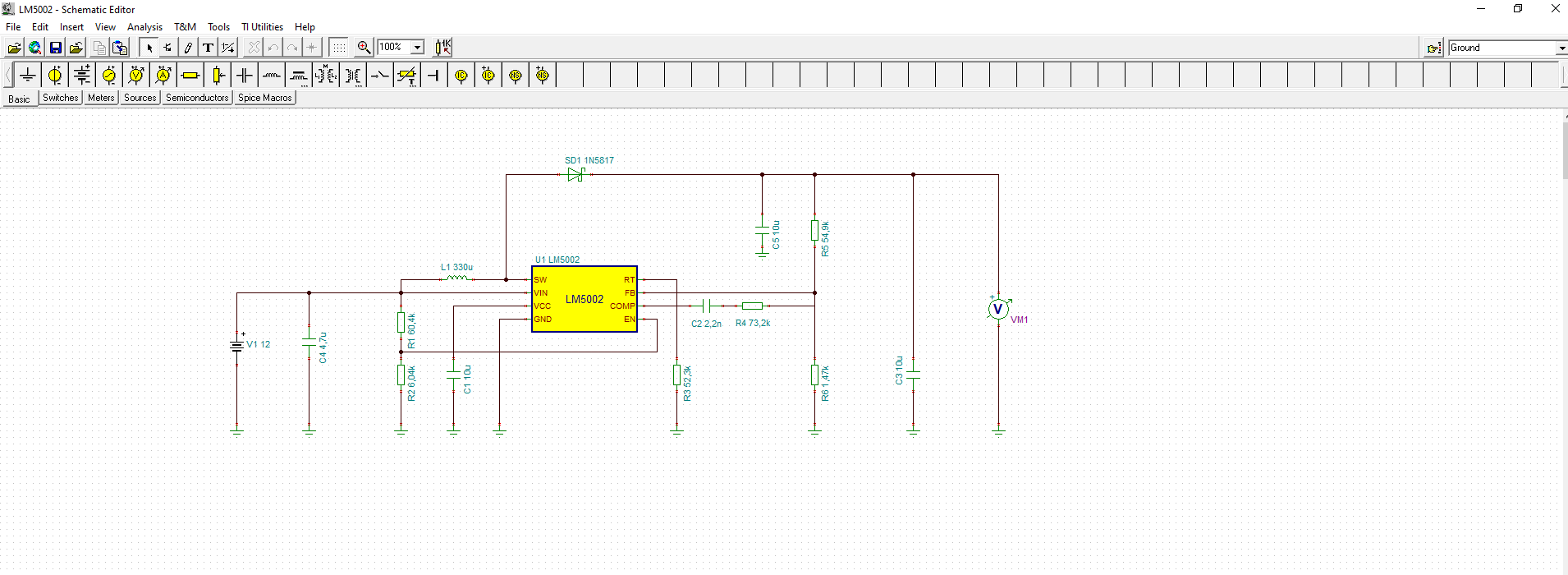Place a voltmeter component

tap(136, 76)
